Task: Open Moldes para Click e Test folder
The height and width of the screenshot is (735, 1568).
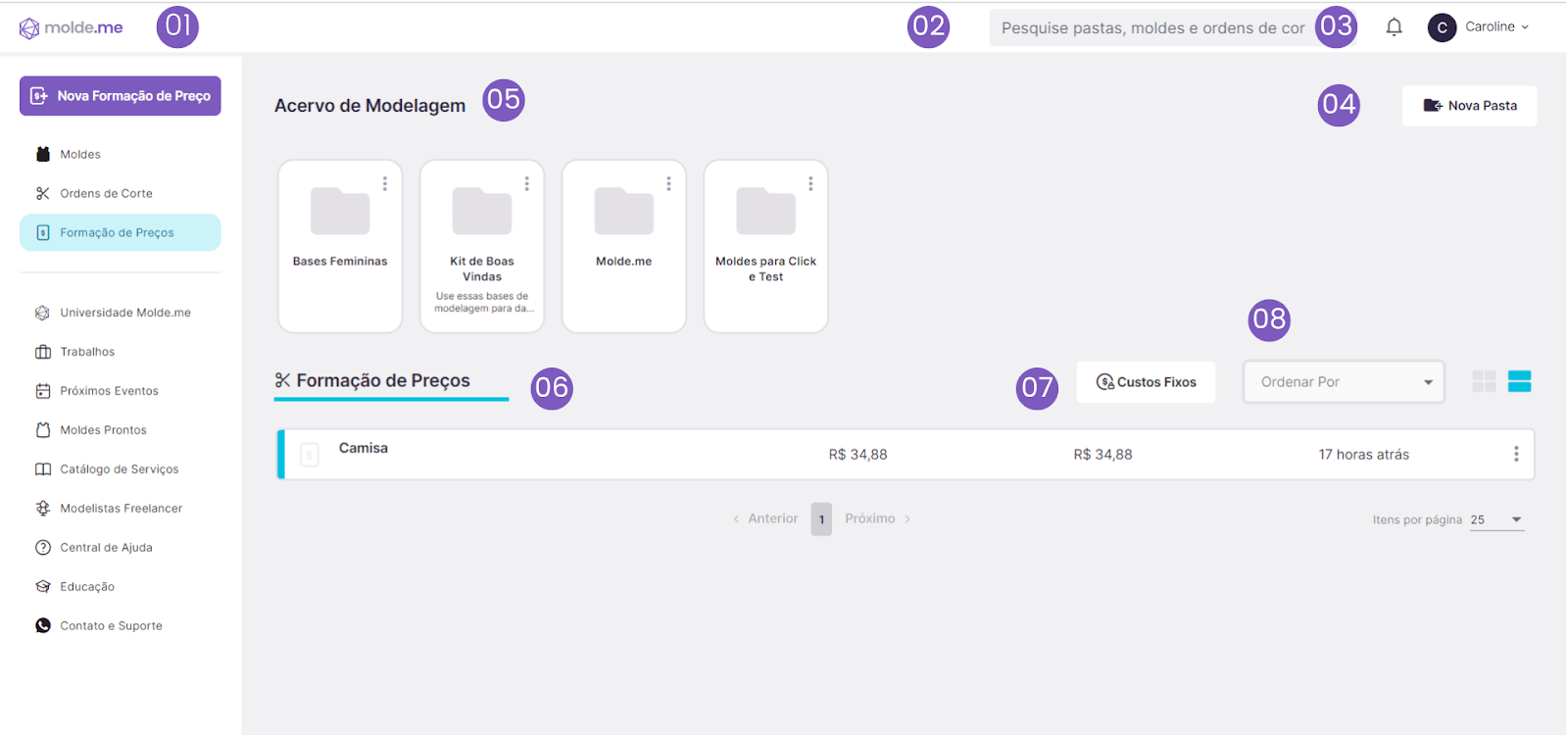Action: pyautogui.click(x=766, y=246)
